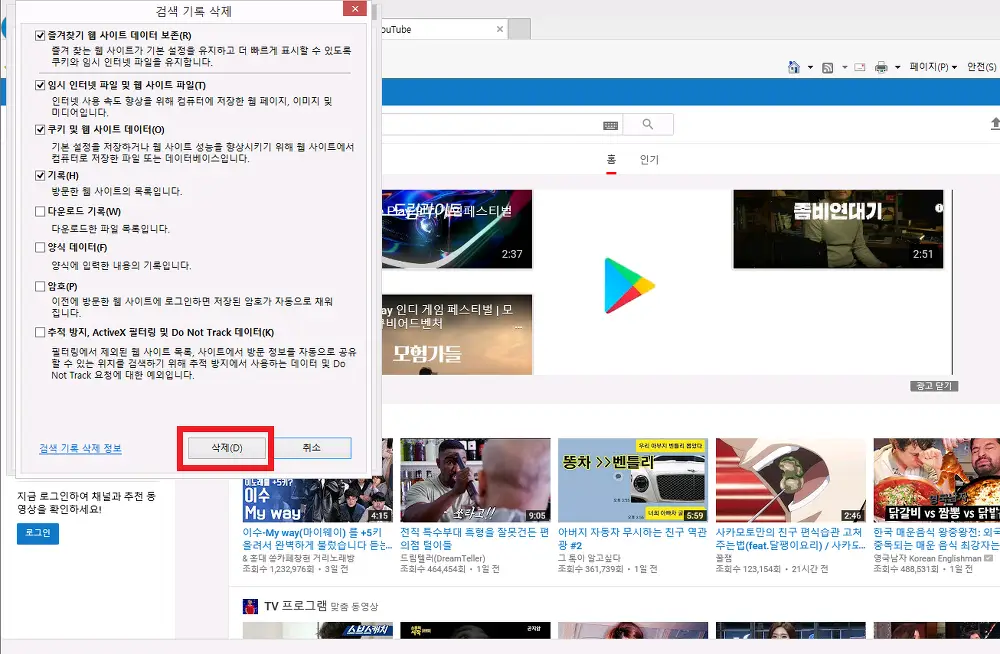Open the 모험가들 indie game thumbnail

(x=457, y=334)
